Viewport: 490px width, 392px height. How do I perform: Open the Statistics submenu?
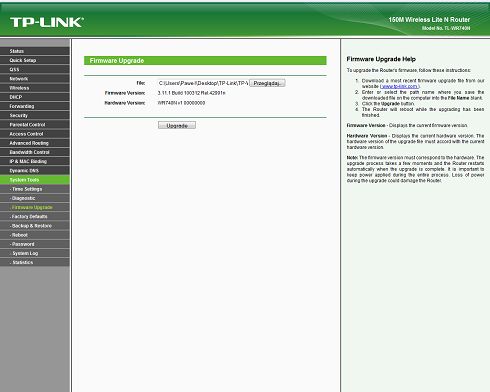coord(35,262)
